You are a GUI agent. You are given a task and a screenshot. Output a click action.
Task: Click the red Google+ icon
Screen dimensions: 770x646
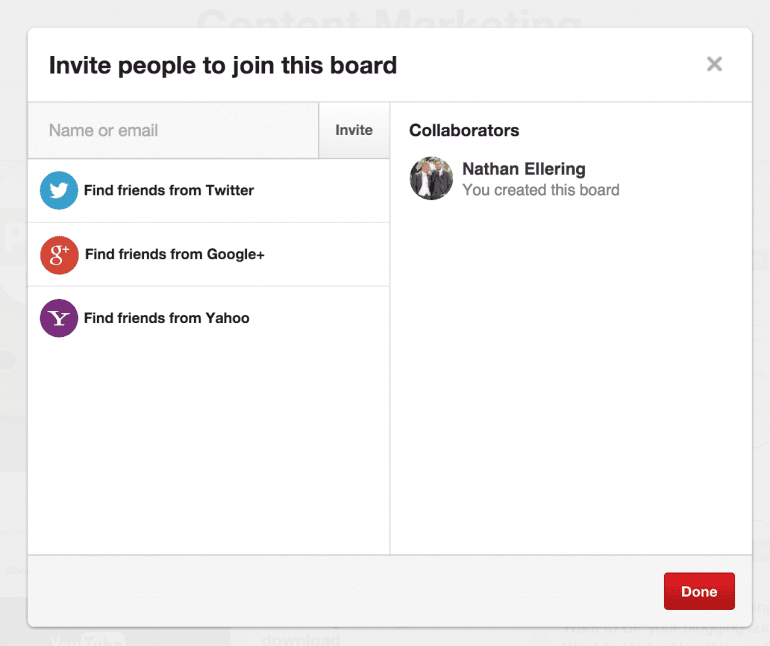59,254
